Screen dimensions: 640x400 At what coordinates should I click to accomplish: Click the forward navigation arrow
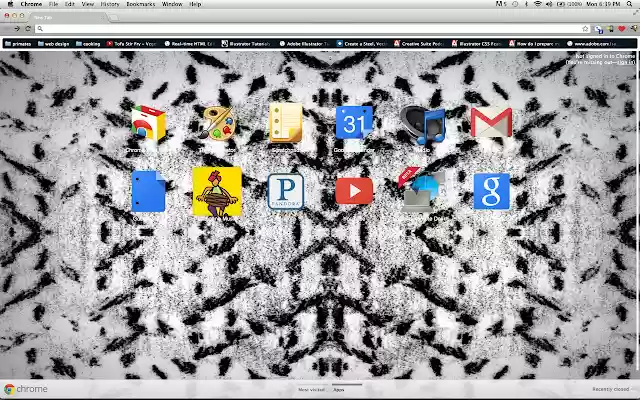click(x=17, y=29)
